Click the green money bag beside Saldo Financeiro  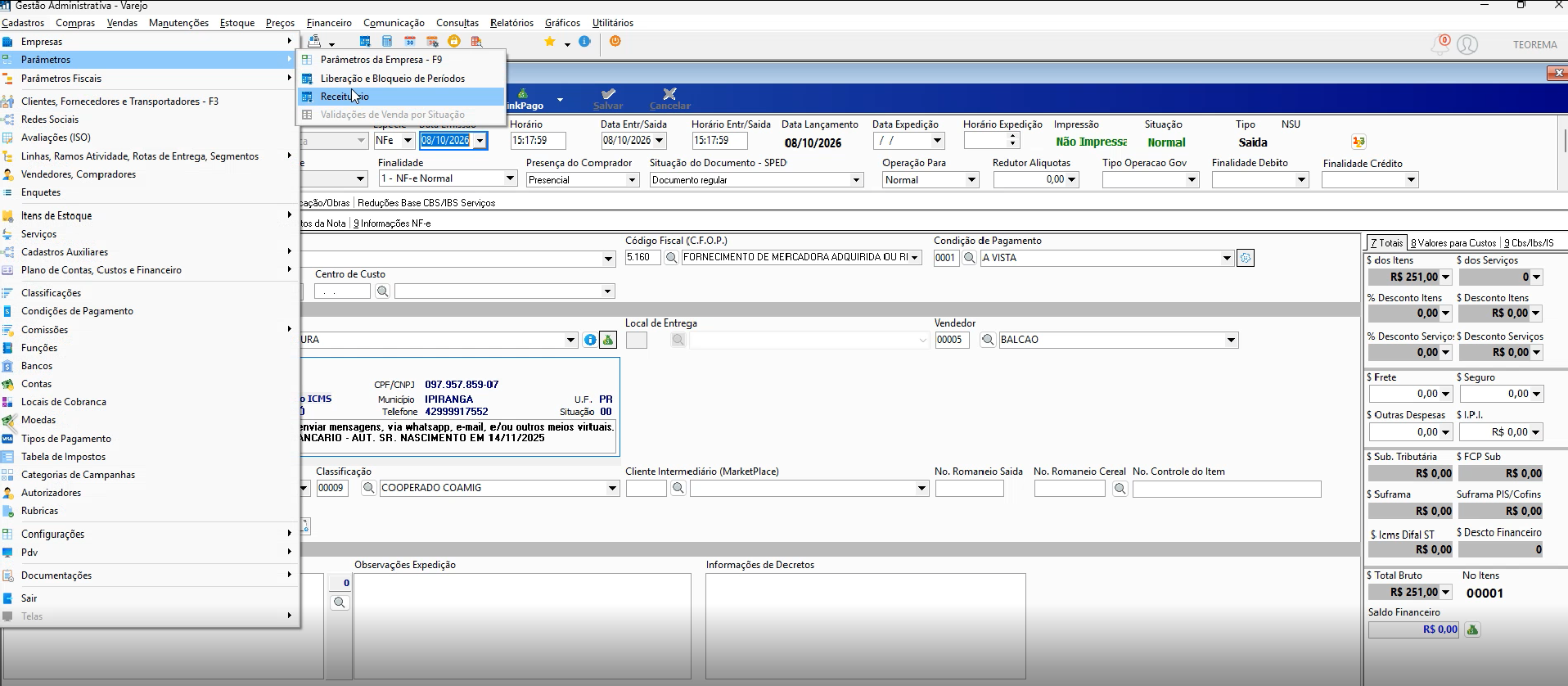pyautogui.click(x=1472, y=630)
